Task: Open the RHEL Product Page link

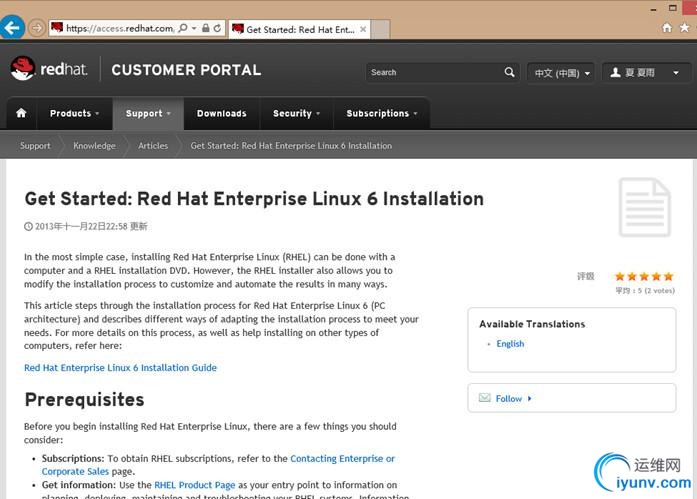Action: pos(195,485)
